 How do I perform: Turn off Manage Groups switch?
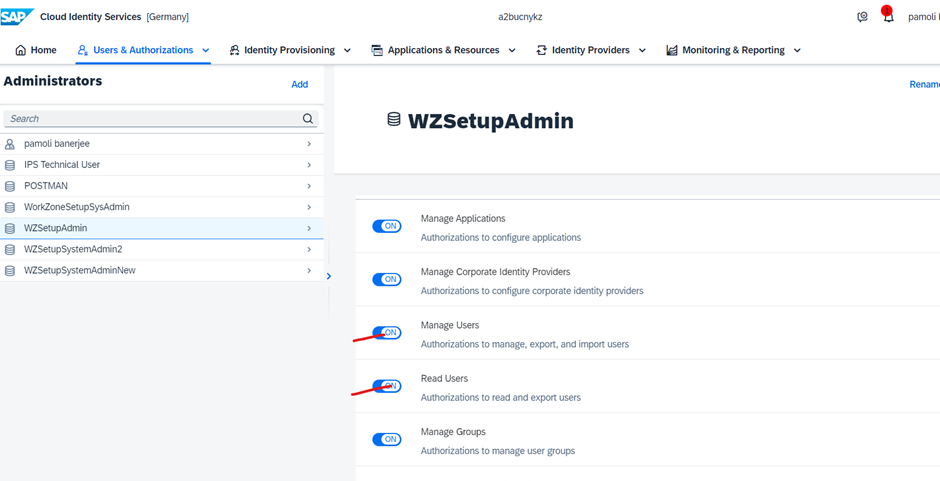(x=386, y=439)
